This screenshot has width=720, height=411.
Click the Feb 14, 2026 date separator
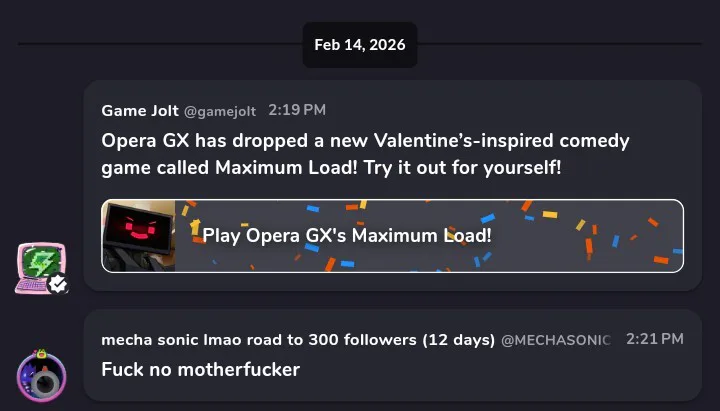point(360,45)
